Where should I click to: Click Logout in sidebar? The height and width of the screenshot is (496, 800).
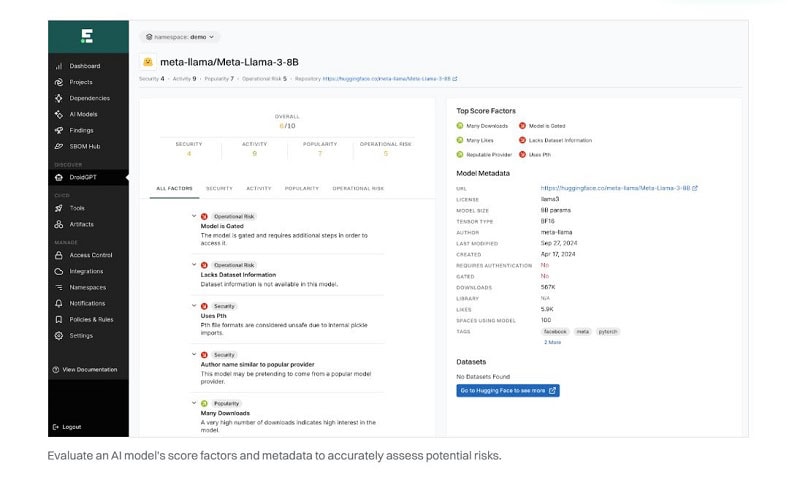coord(71,427)
